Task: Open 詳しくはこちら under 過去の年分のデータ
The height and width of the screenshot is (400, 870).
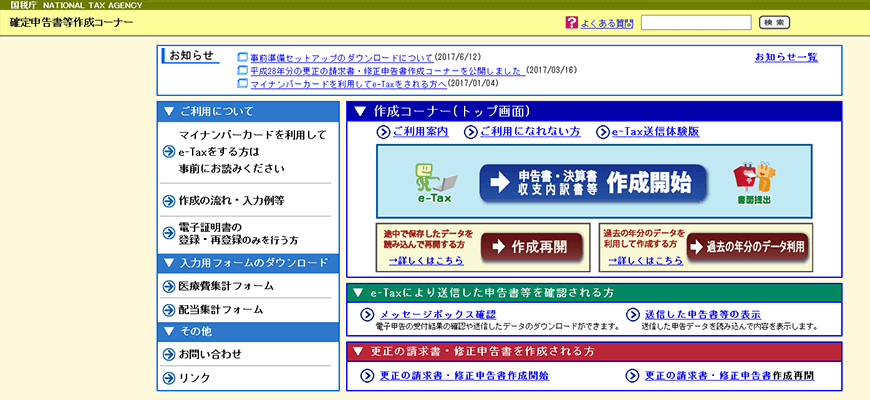Action: (x=646, y=261)
